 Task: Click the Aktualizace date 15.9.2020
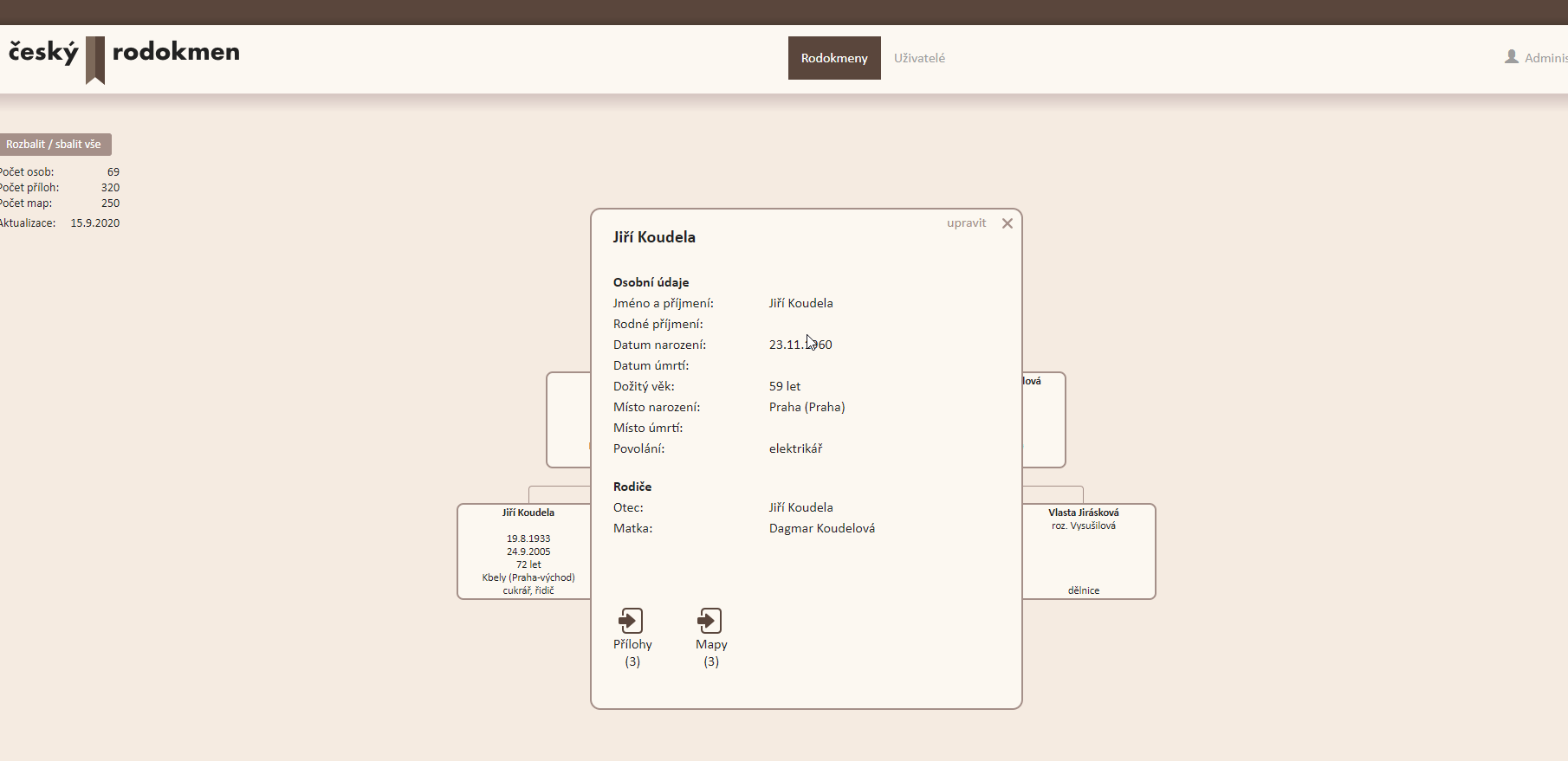[x=95, y=223]
